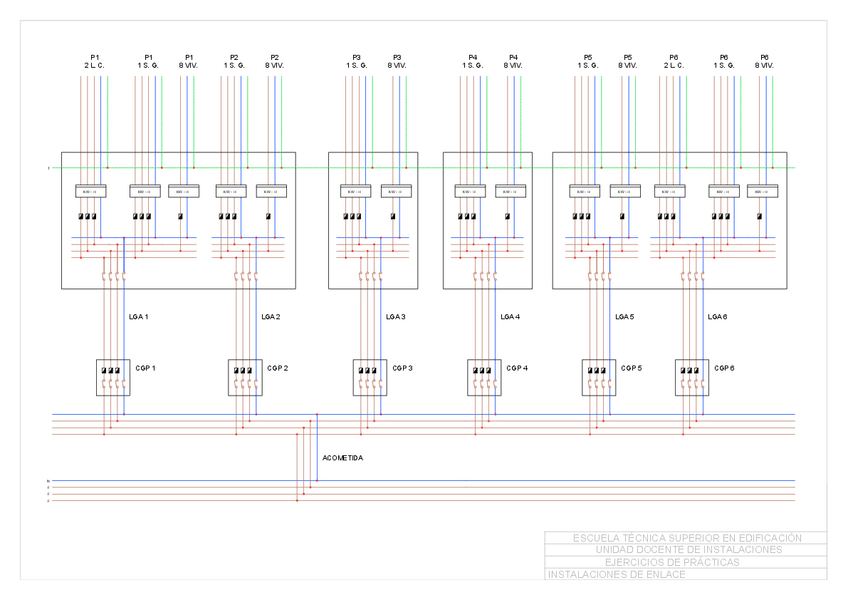
Task: Select the UNIDAD DOCENTE DE INSTALACIONES row
Action: [686, 550]
